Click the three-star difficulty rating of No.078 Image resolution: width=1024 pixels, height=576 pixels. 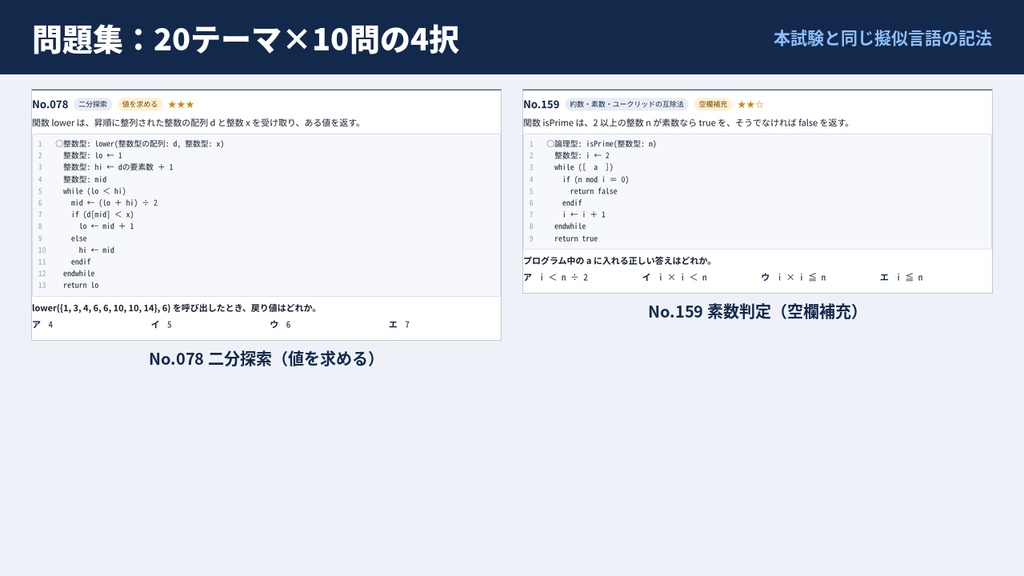coord(181,104)
